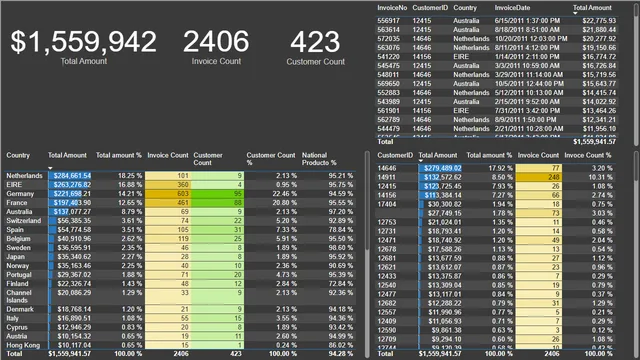Click the Total amount % header in country table
The width and height of the screenshot is (640, 360).
pos(119,155)
